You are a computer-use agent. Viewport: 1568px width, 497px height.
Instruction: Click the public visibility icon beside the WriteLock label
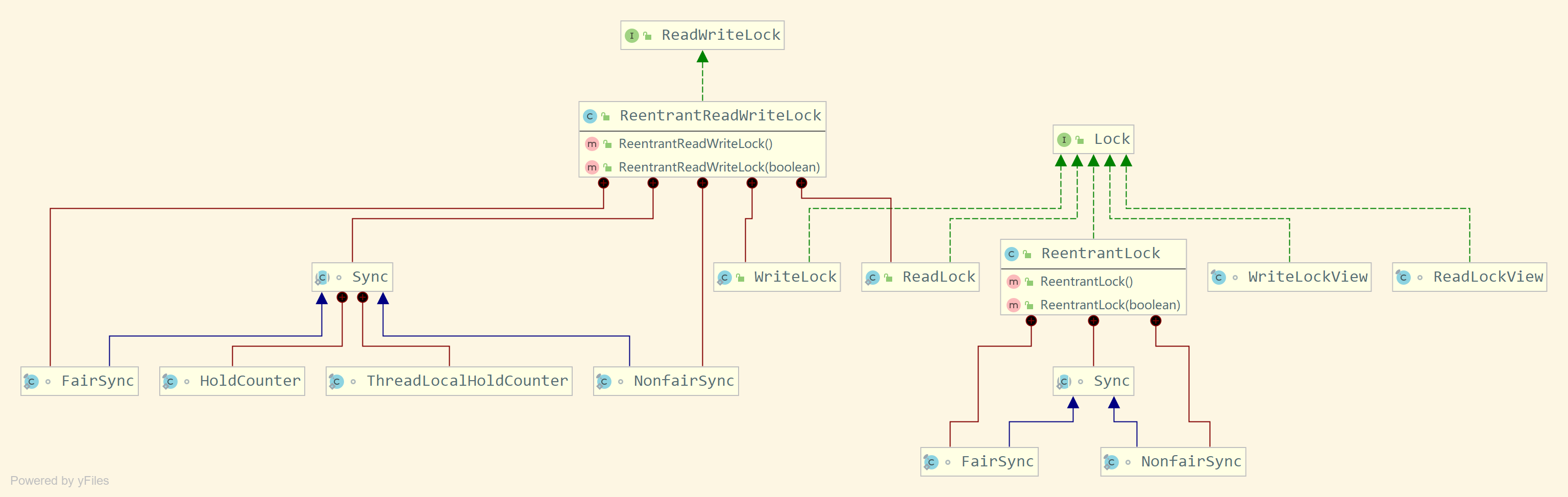740,278
